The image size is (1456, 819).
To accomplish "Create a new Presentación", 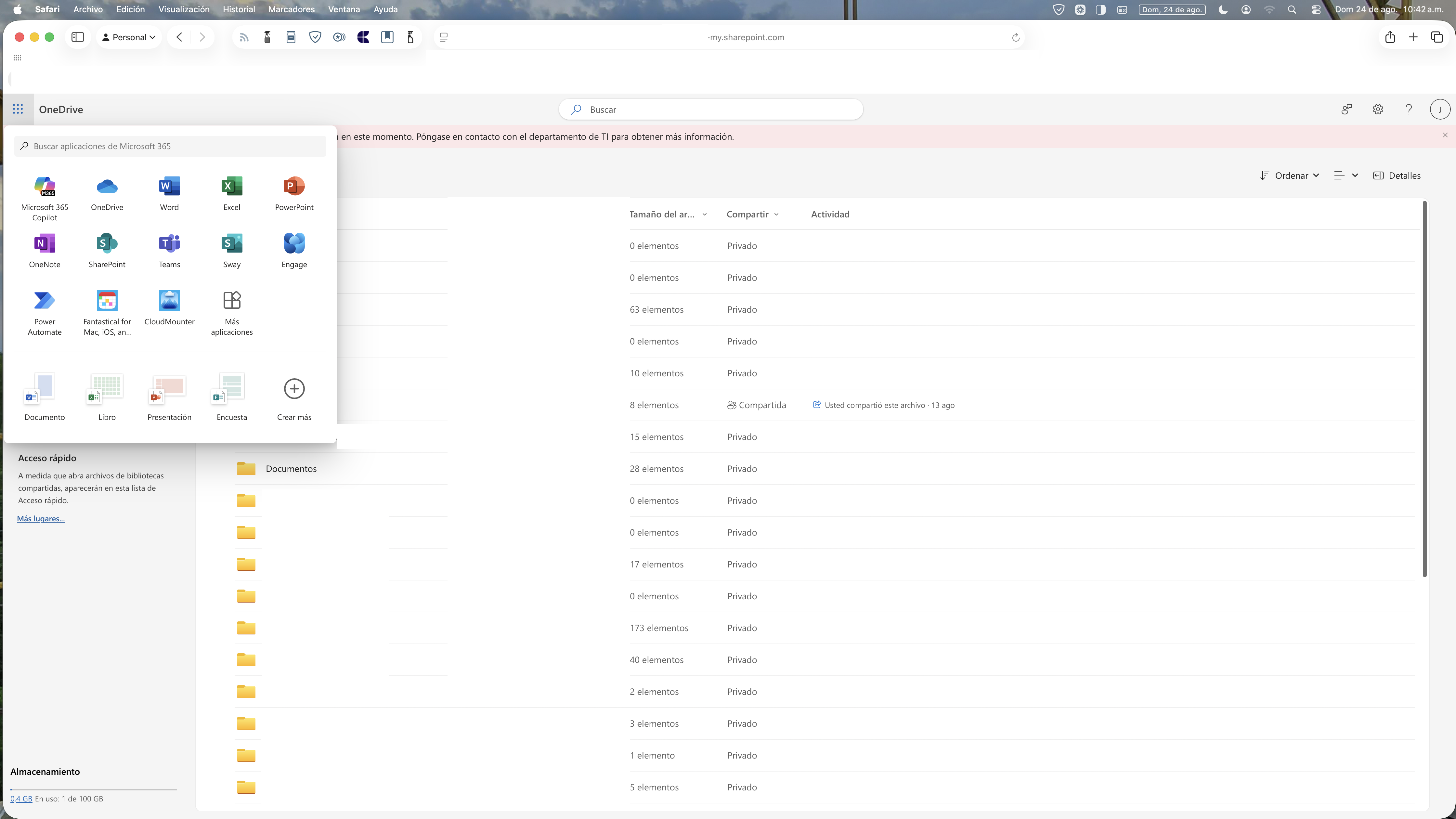I will tap(169, 397).
